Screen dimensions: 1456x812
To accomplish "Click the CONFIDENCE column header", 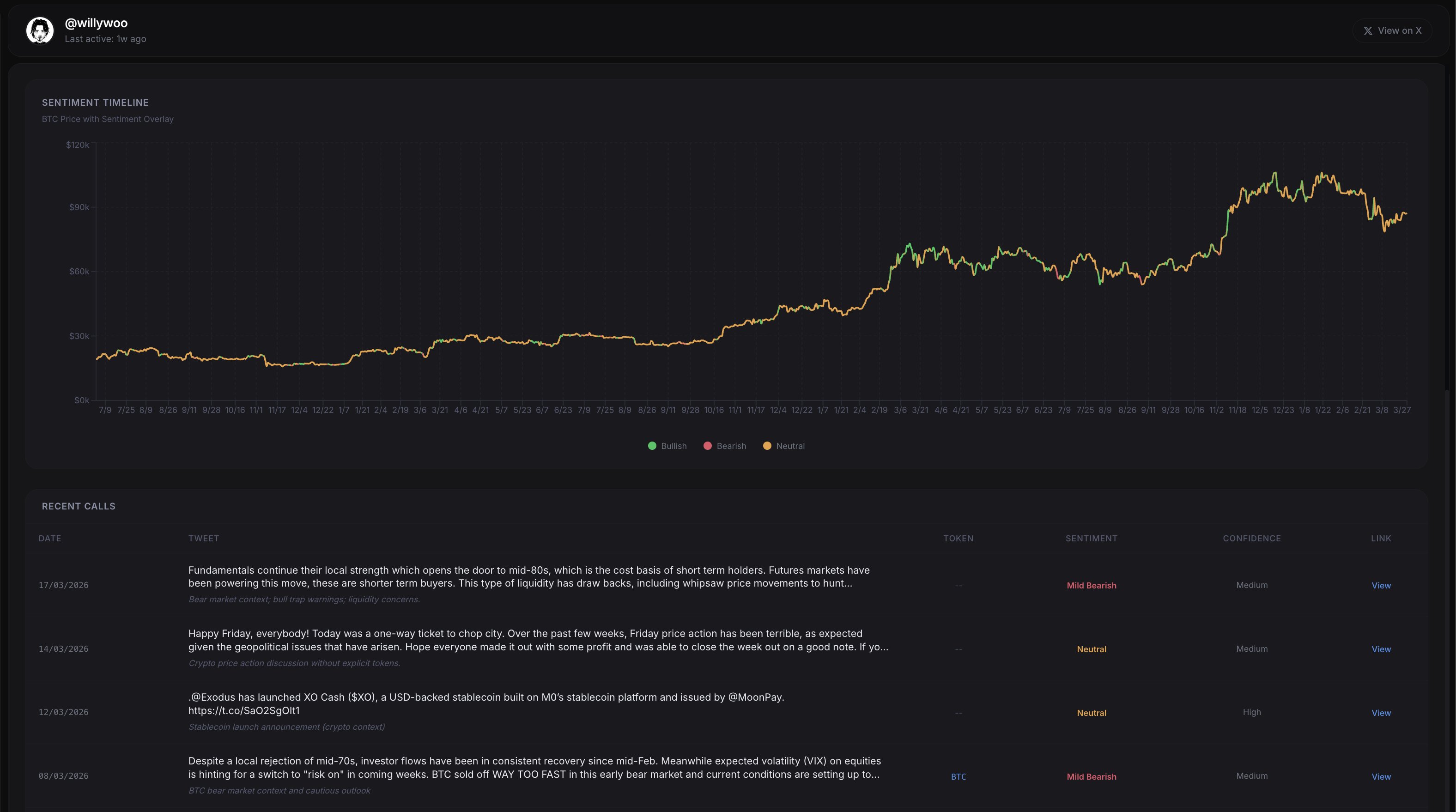I will click(1251, 539).
